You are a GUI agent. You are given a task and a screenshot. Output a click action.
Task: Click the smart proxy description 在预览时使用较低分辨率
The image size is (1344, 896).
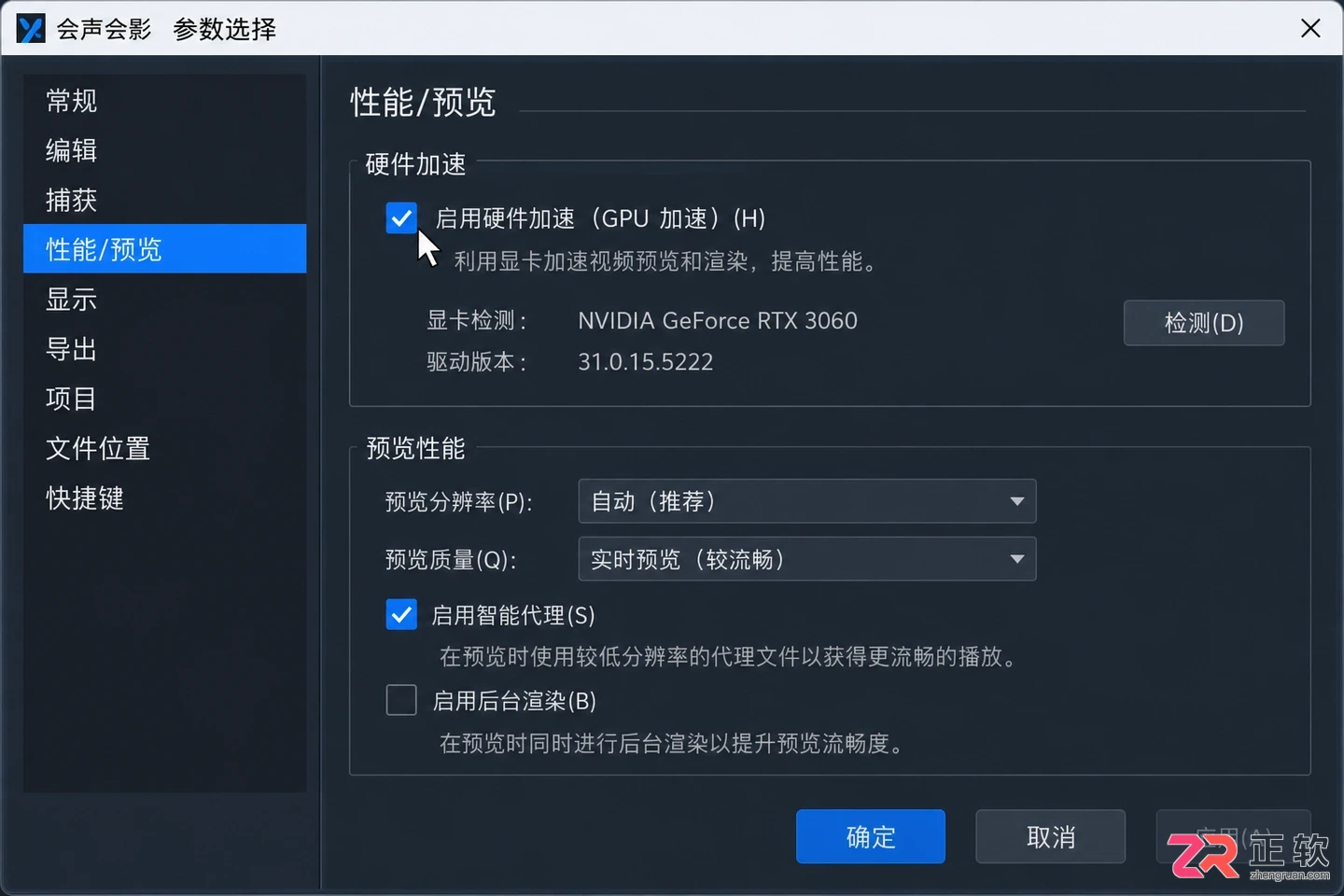click(729, 657)
